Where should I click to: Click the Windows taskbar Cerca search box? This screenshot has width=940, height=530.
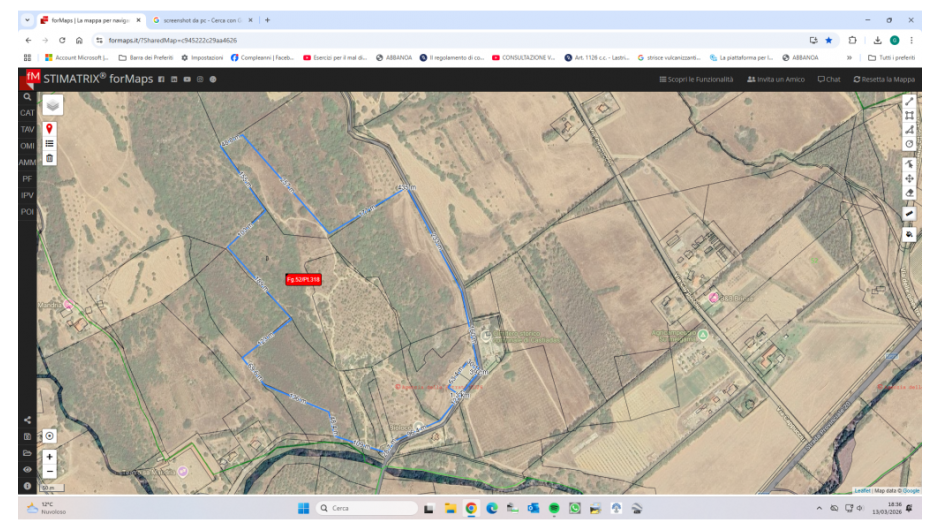[x=366, y=508]
